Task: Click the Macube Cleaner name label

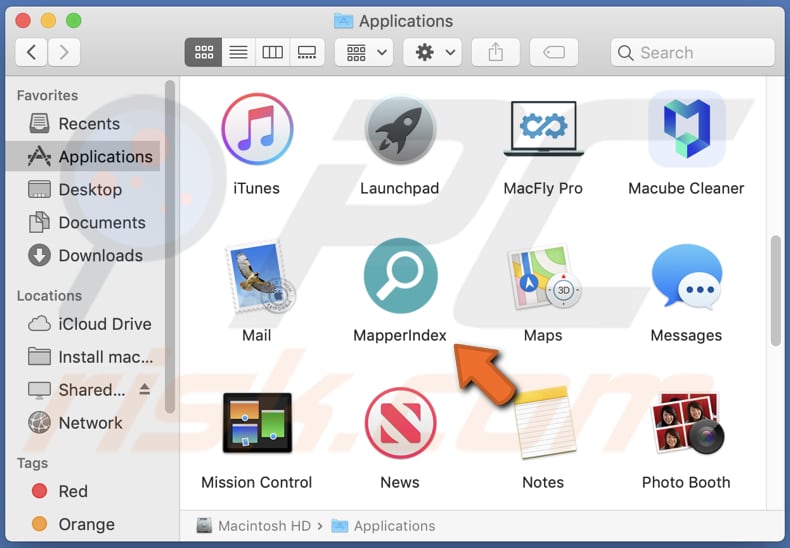Action: [x=686, y=188]
